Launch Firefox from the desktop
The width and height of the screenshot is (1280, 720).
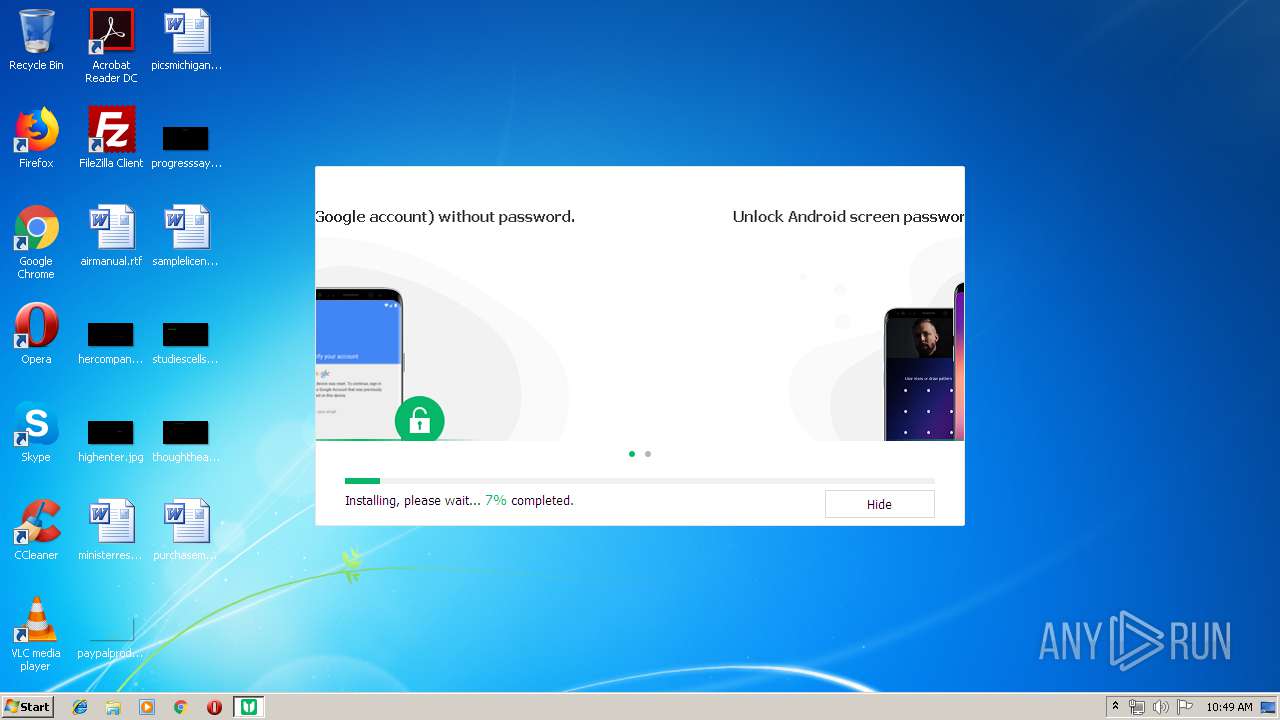pos(36,138)
